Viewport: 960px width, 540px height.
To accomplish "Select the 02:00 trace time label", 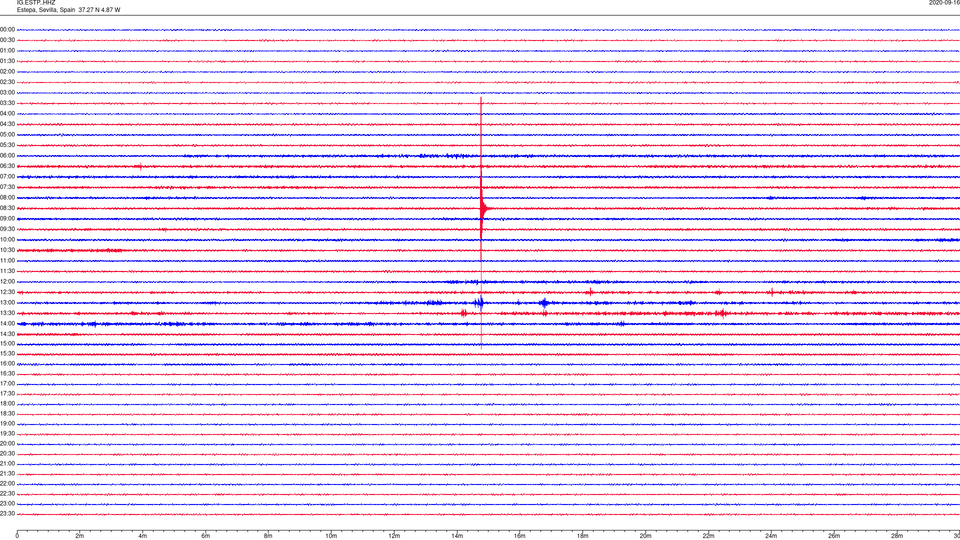I will (x=7, y=72).
